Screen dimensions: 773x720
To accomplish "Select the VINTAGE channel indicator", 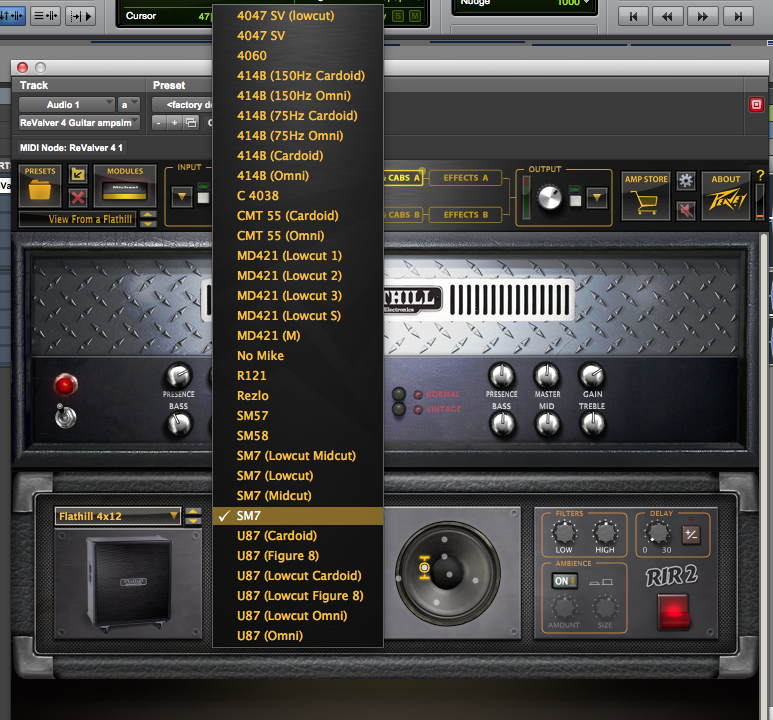I will pos(418,410).
